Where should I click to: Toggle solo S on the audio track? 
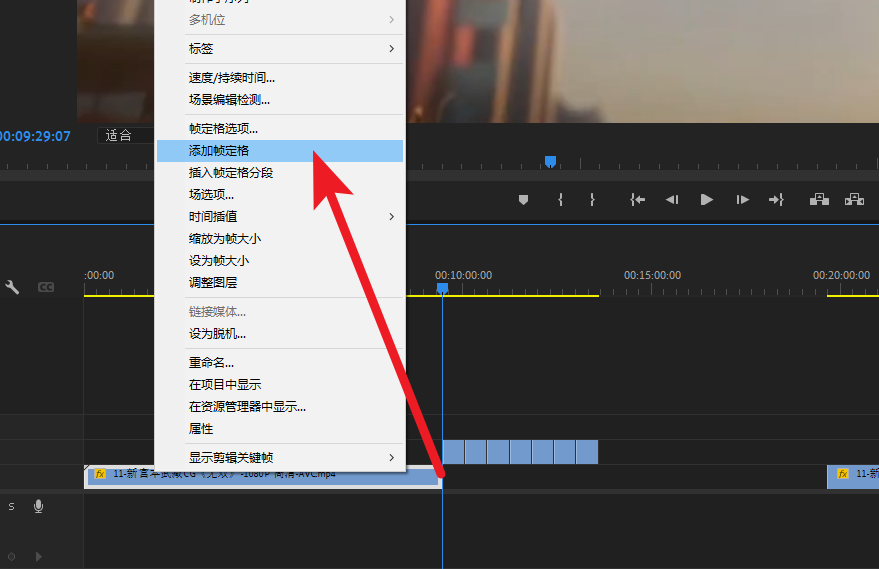click(12, 507)
